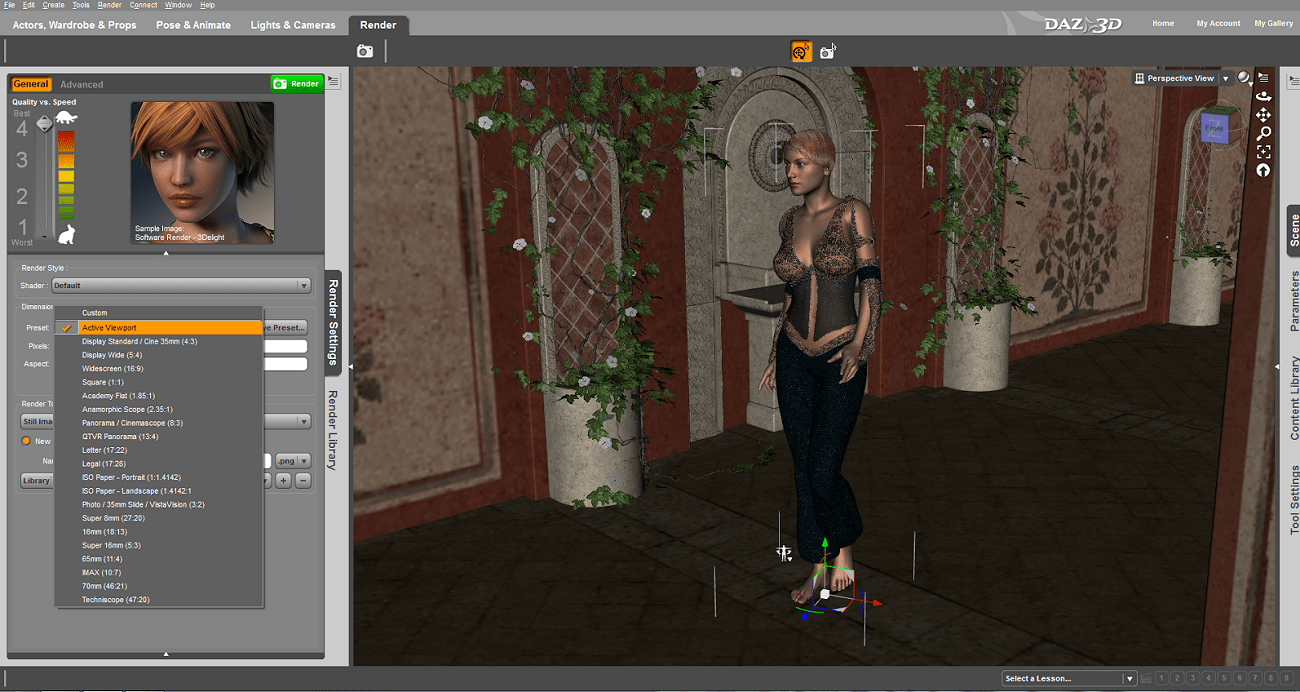This screenshot has height=692, width=1300.
Task: Choose Square (1:1) preset
Action: (159, 382)
